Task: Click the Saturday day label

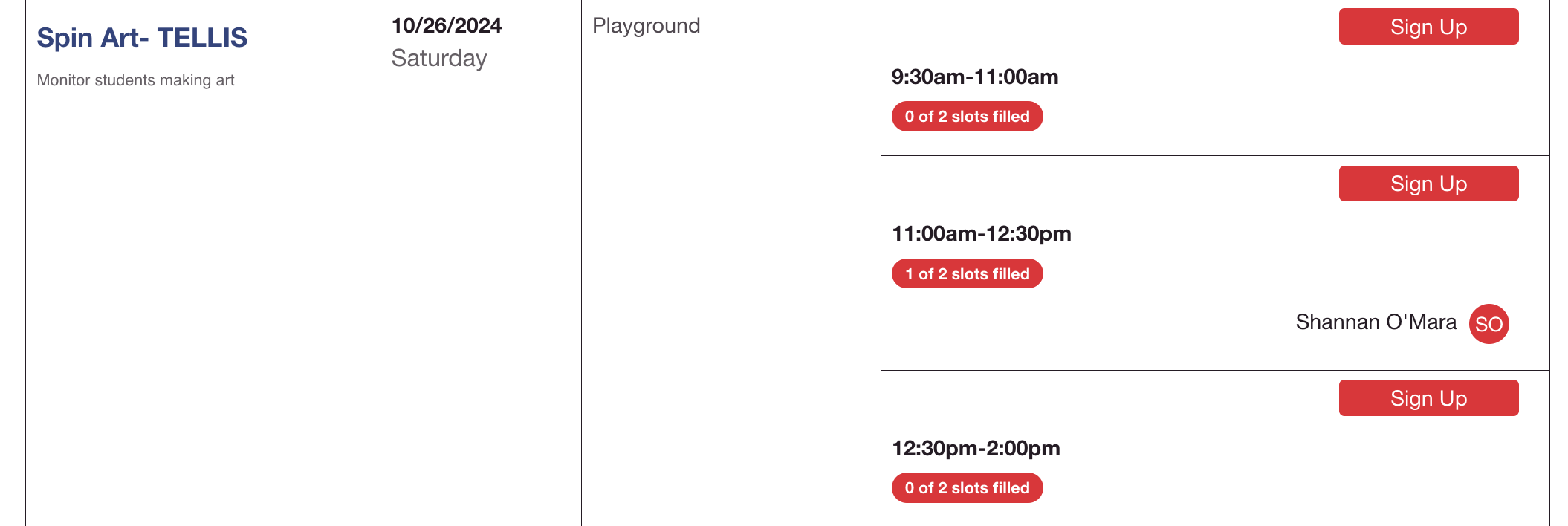Action: tap(439, 58)
